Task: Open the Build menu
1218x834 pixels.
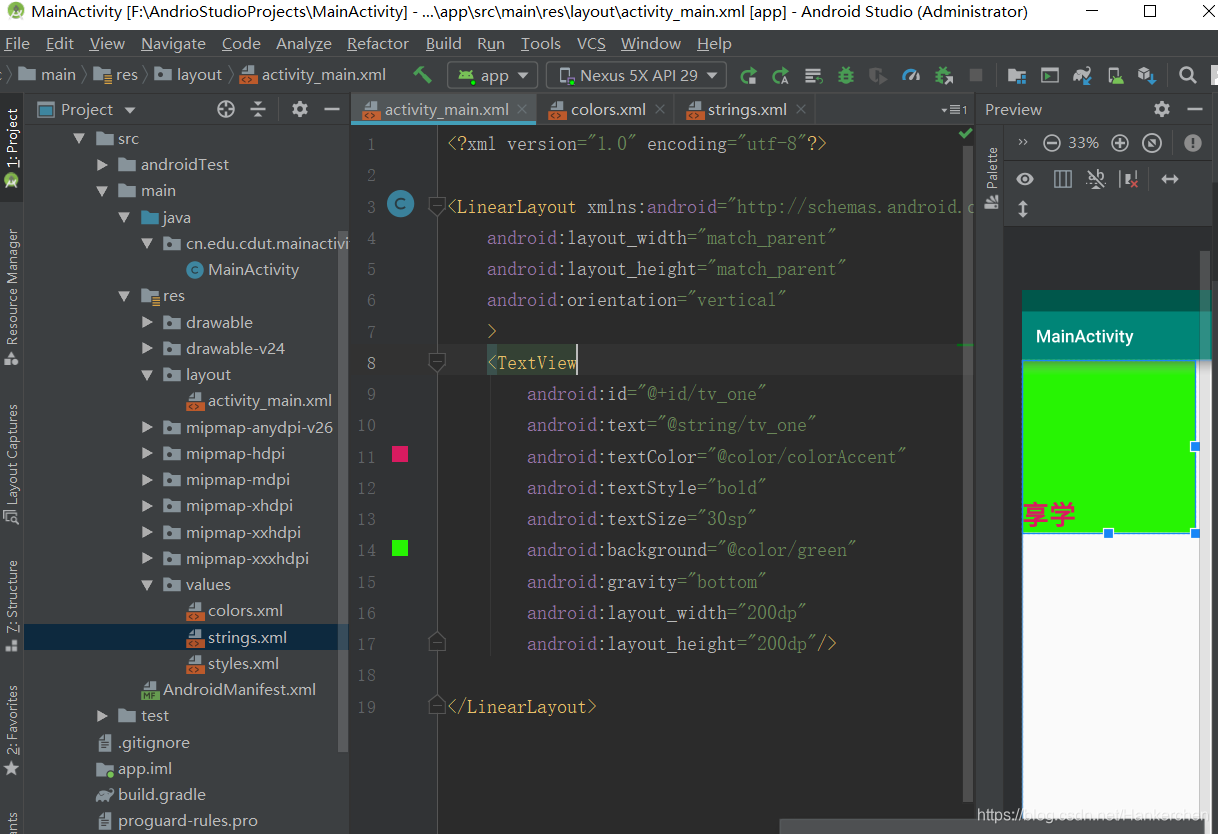Action: pos(443,44)
